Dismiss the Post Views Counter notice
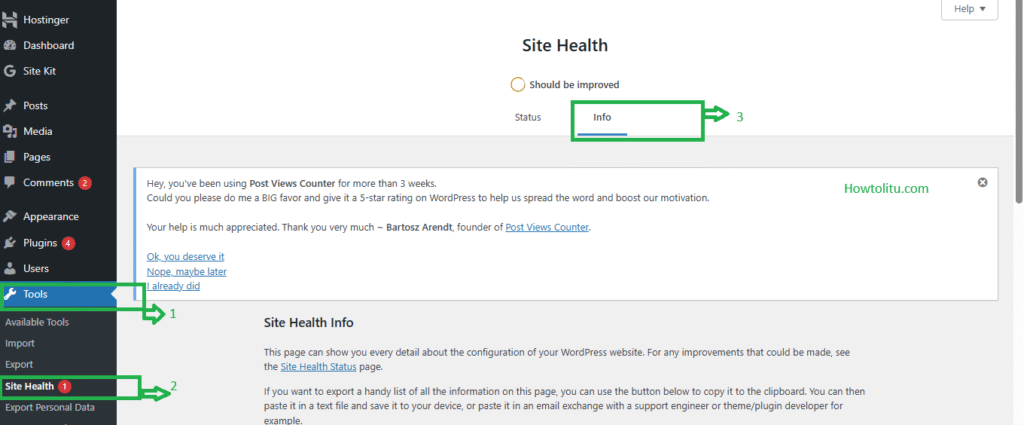1024x425 pixels. tap(982, 182)
